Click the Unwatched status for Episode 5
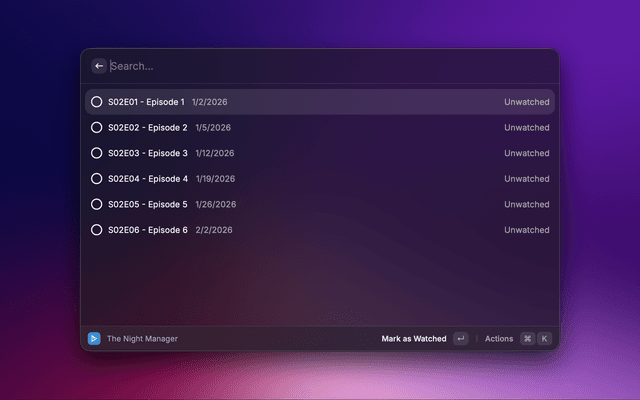640x400 pixels. click(x=526, y=204)
